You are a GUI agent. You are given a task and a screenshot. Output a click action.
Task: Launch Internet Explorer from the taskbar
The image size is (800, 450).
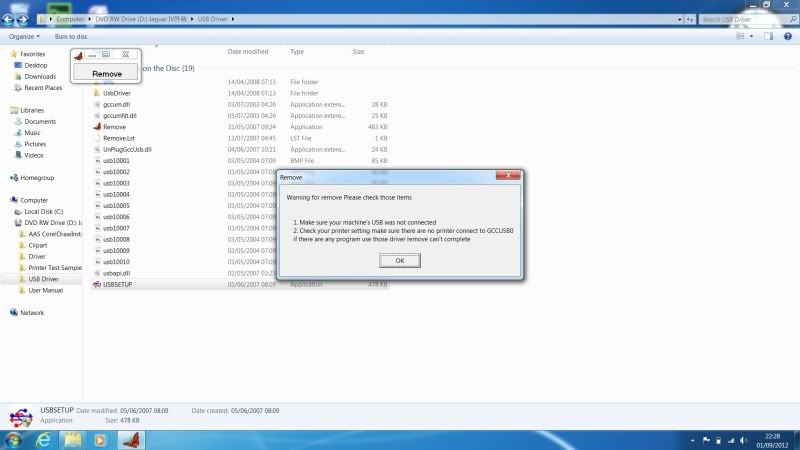coord(44,440)
